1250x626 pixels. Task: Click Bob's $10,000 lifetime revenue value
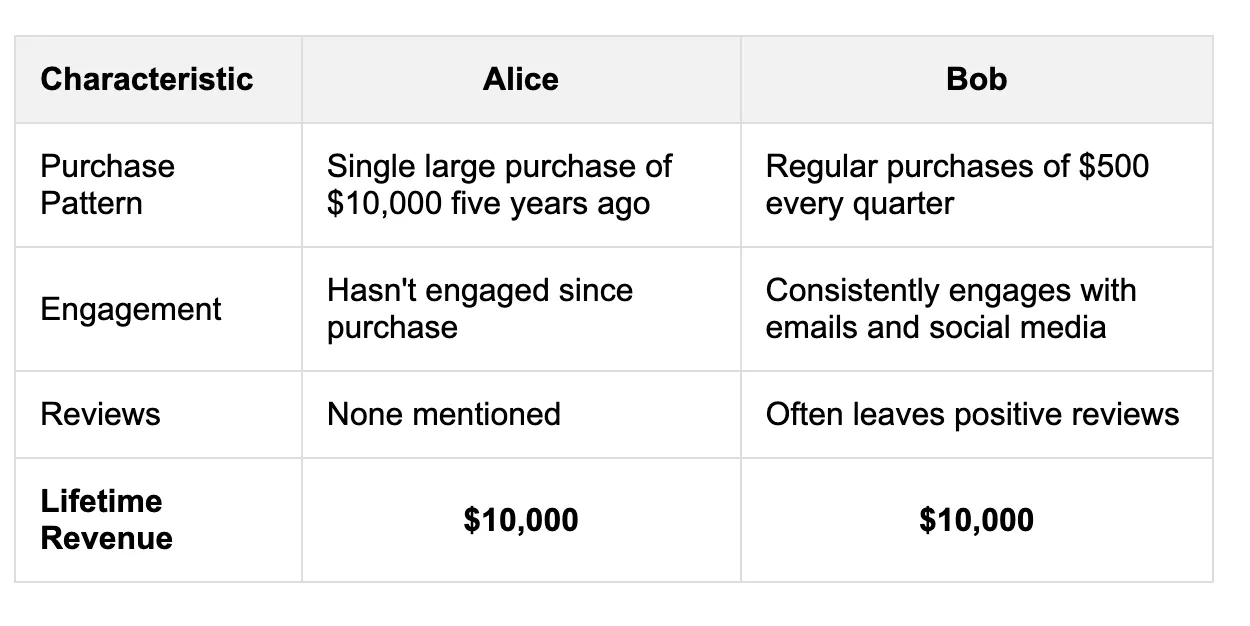(976, 520)
